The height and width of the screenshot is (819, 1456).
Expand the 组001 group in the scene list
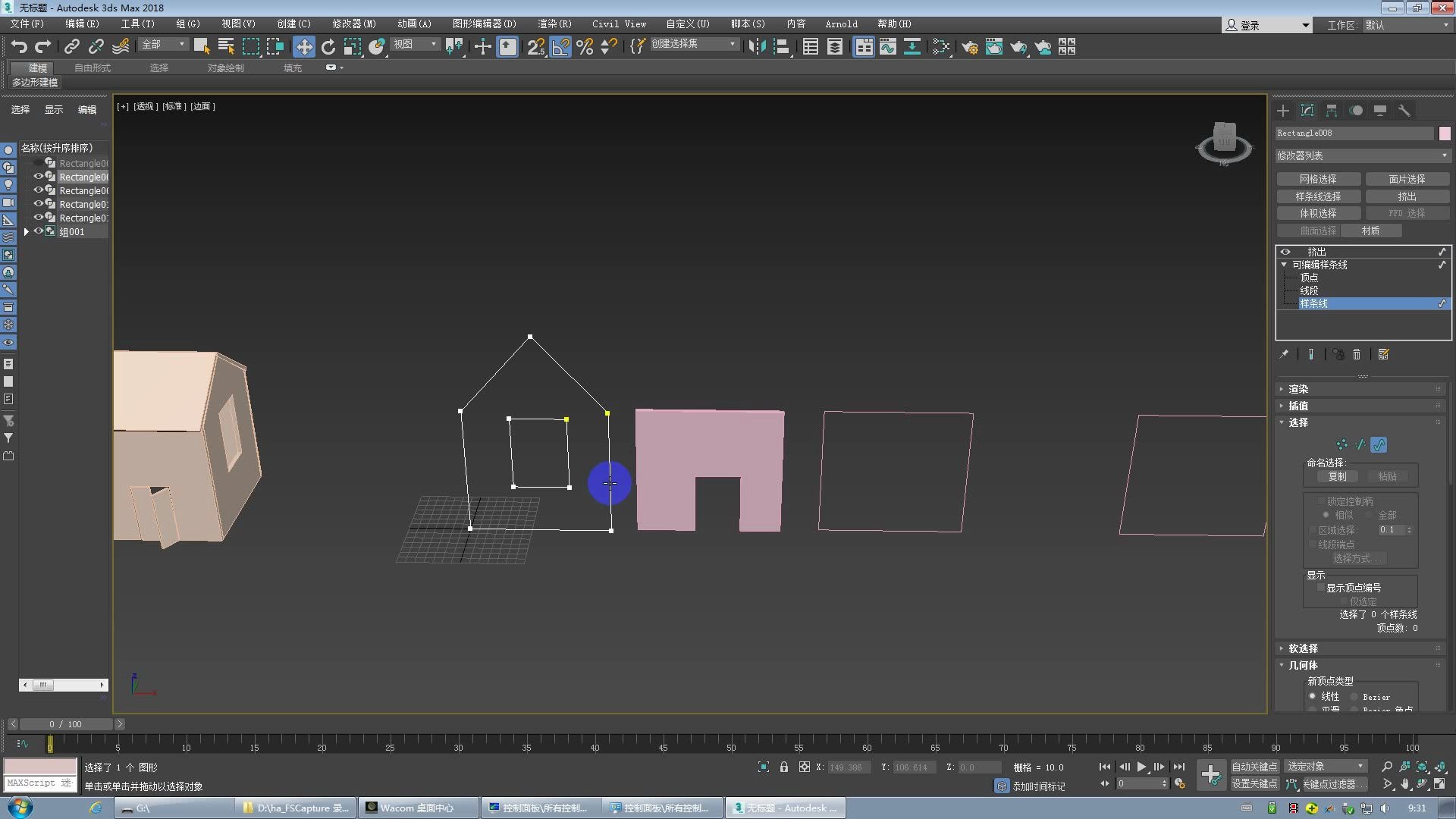27,231
